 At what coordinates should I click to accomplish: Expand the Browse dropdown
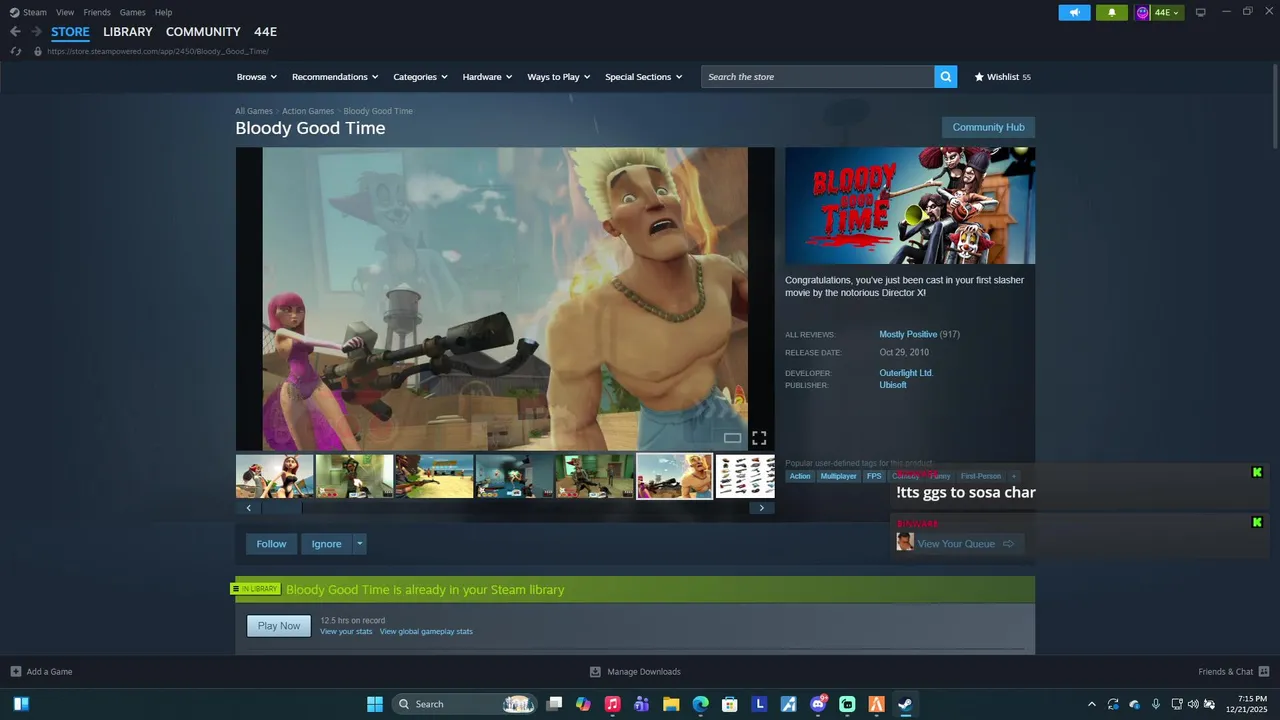pos(257,76)
